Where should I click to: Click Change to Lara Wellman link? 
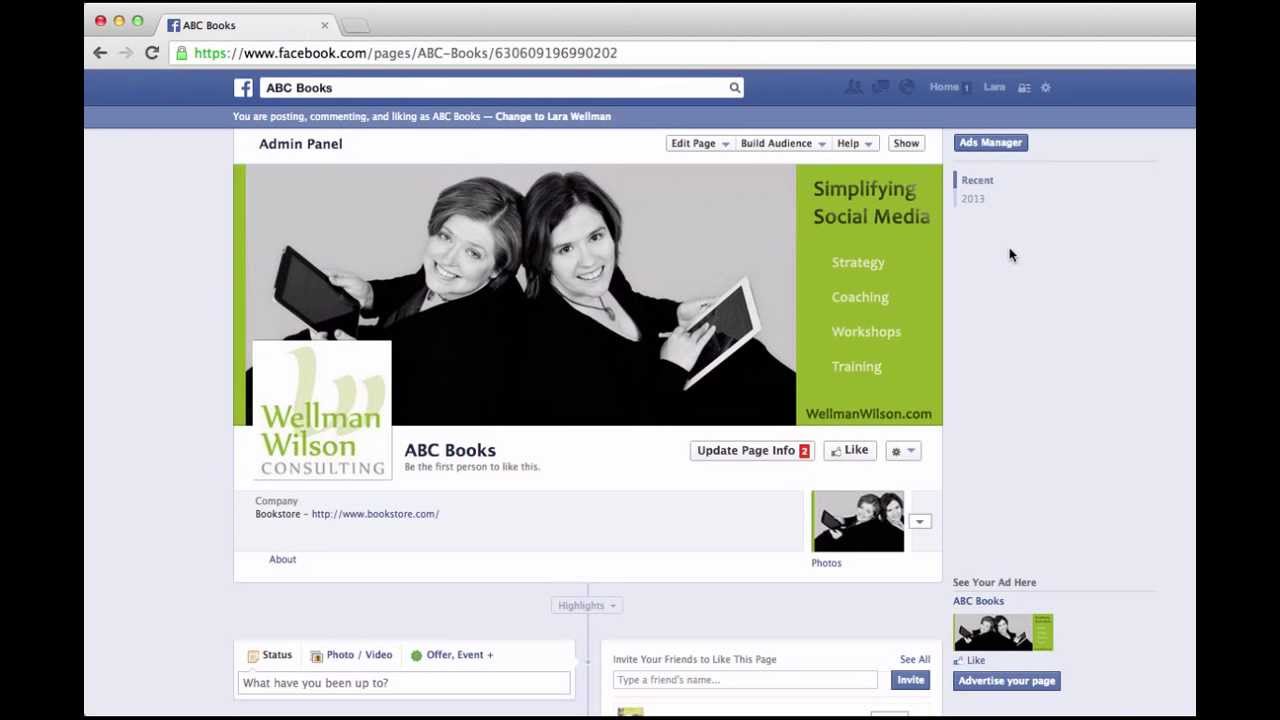click(553, 116)
